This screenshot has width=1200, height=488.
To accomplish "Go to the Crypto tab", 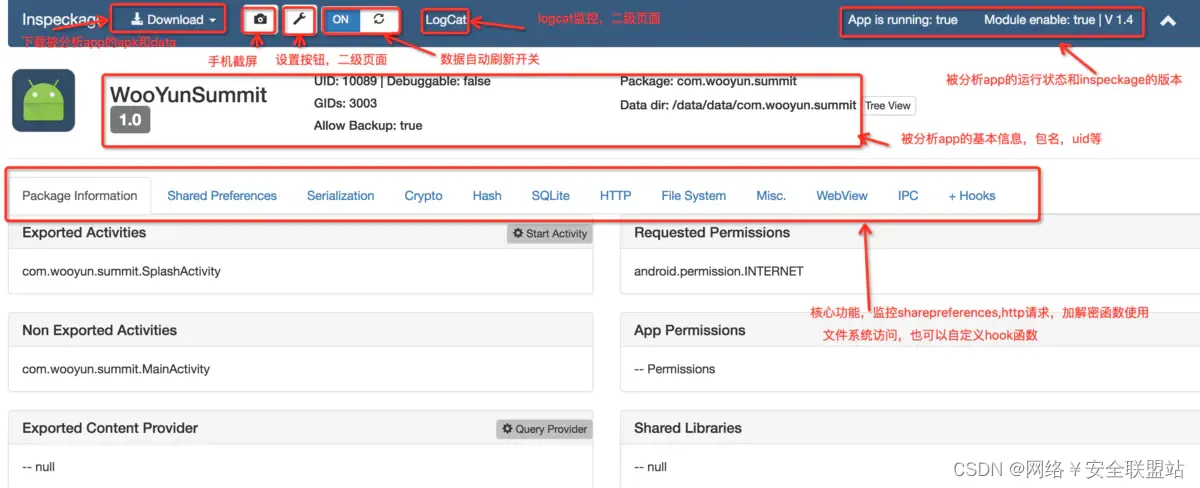I will pos(424,196).
